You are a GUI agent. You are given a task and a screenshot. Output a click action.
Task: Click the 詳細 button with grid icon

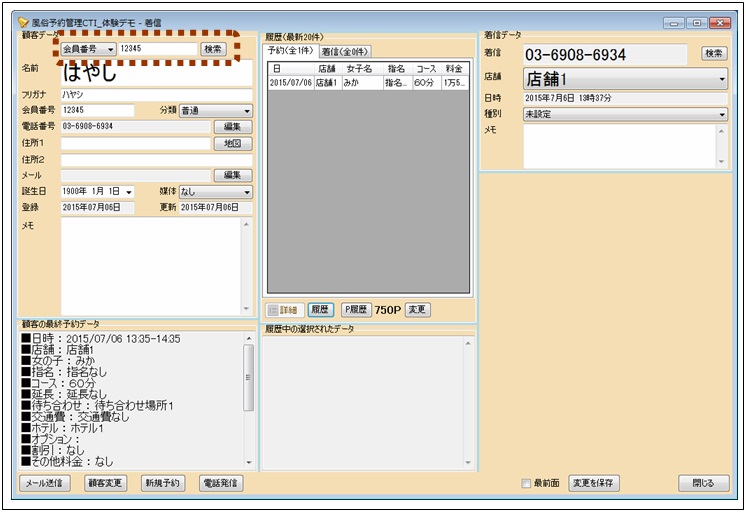(x=283, y=310)
